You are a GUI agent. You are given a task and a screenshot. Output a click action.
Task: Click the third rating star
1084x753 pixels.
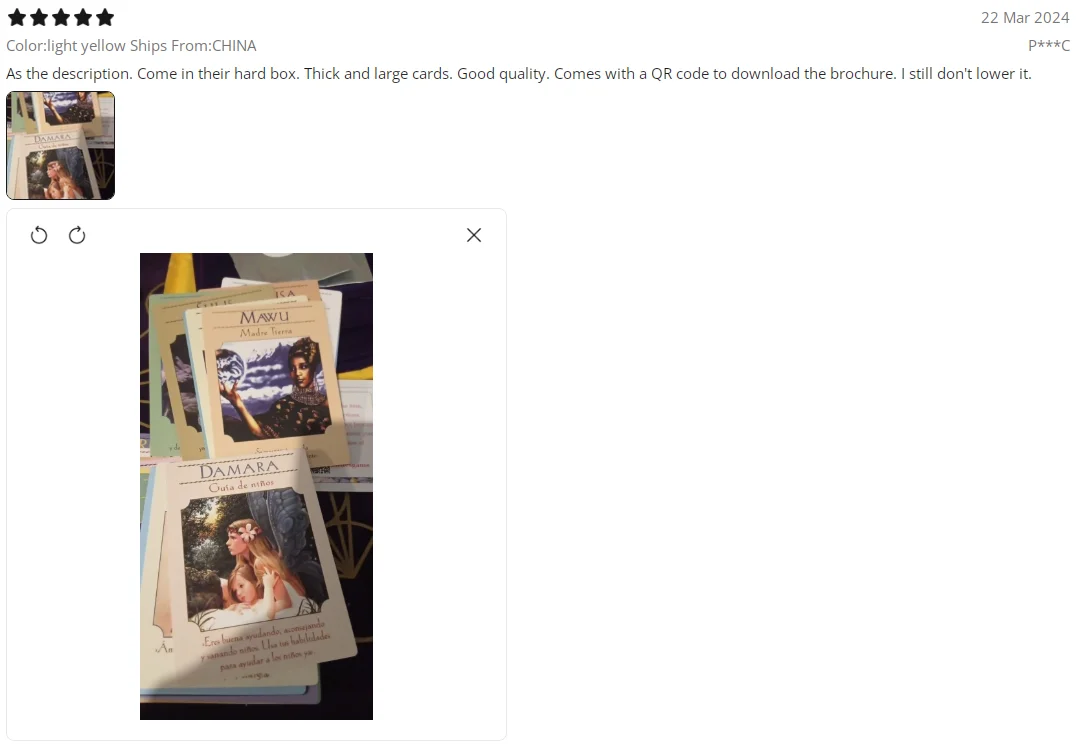[x=61, y=17]
